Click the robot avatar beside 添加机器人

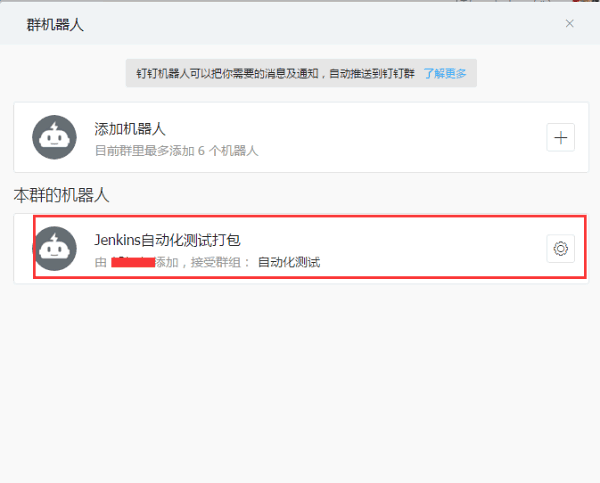[54, 137]
